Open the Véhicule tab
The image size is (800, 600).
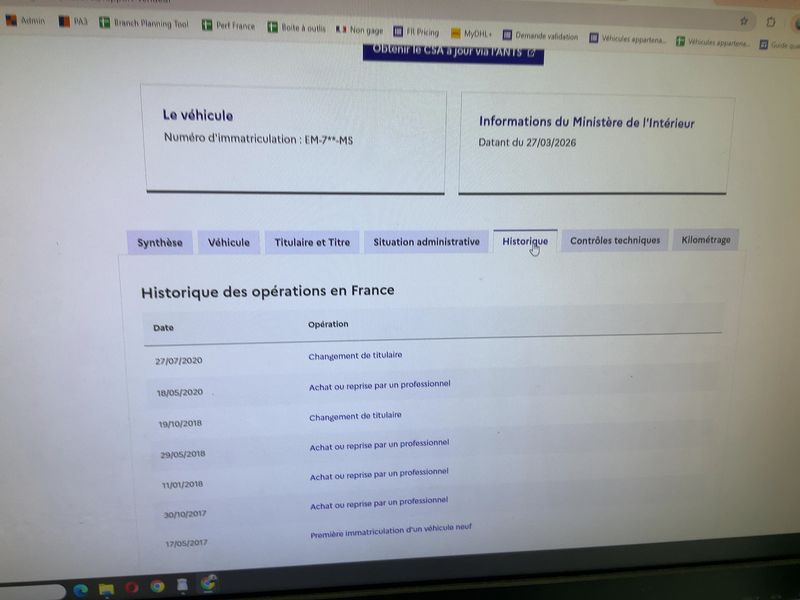(x=229, y=242)
